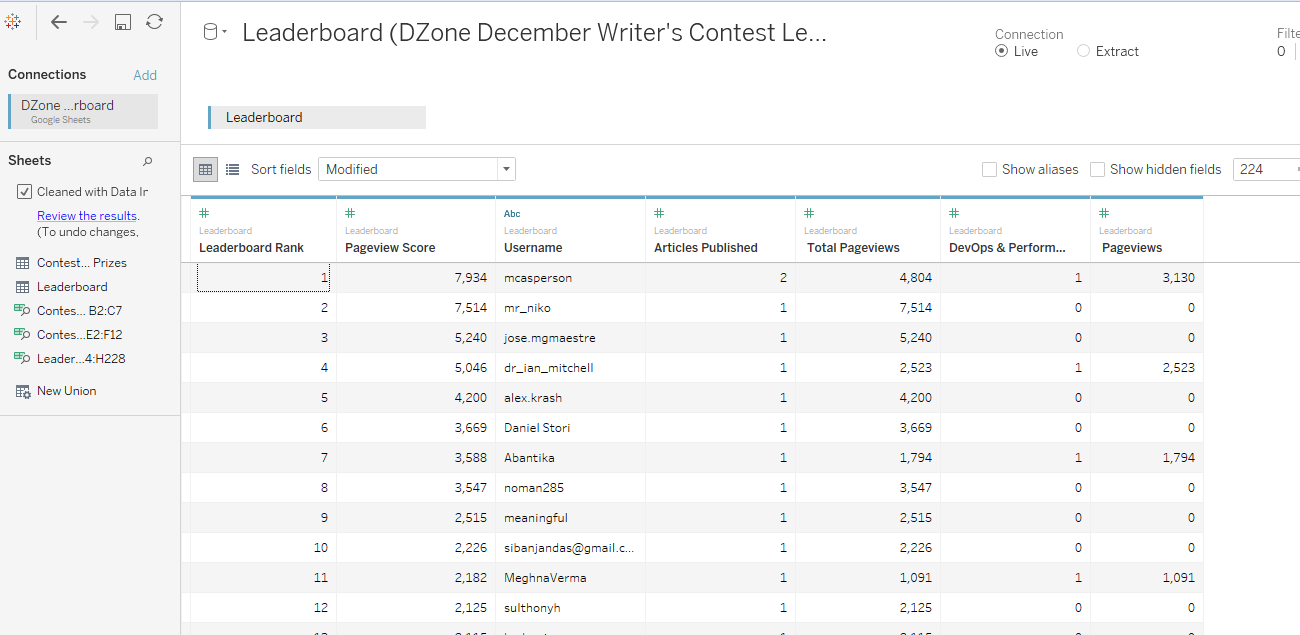Select the New Union item

coord(66,391)
